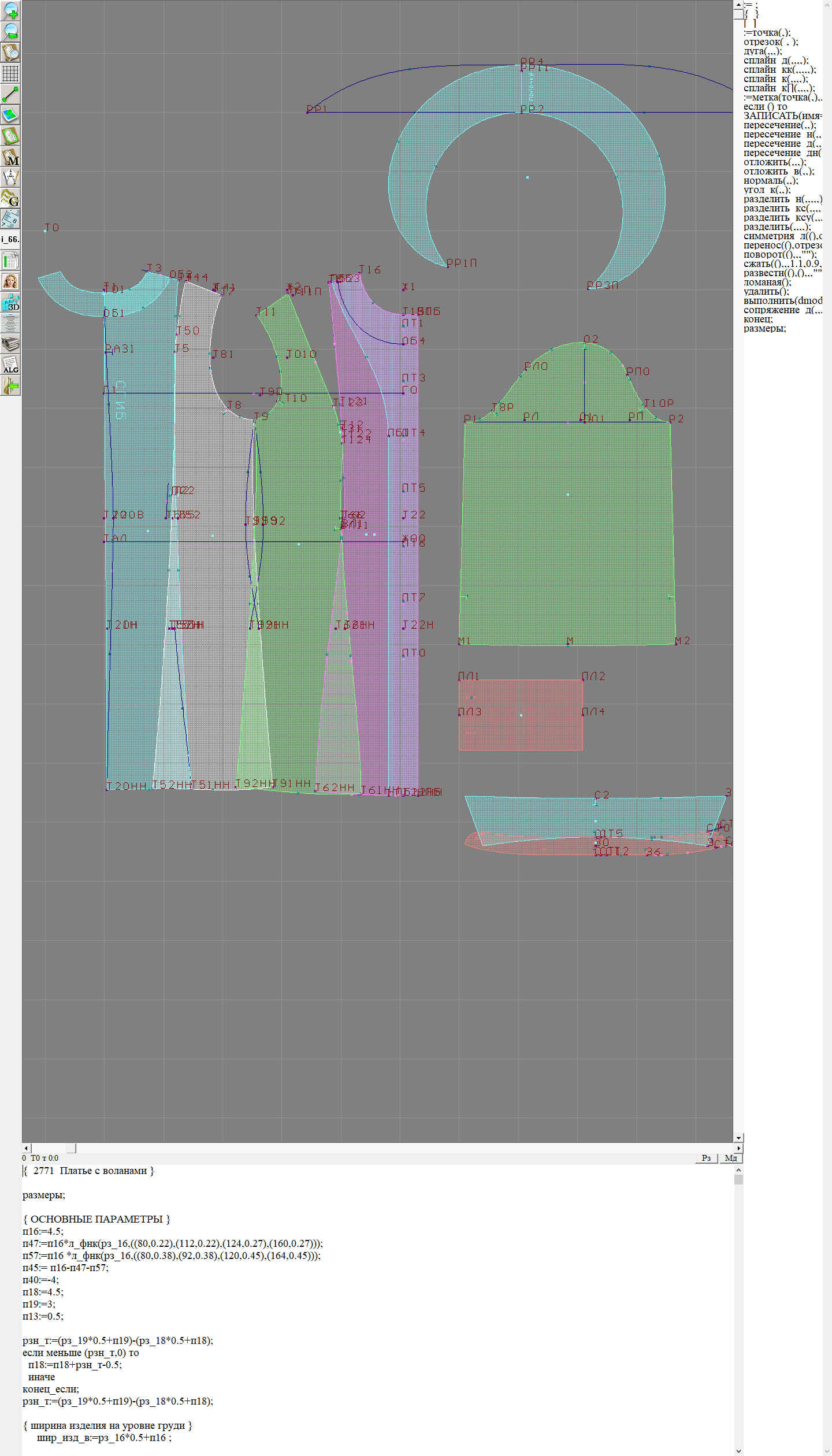
Task: Select the compass and ruler drafting icon
Action: 10,178
